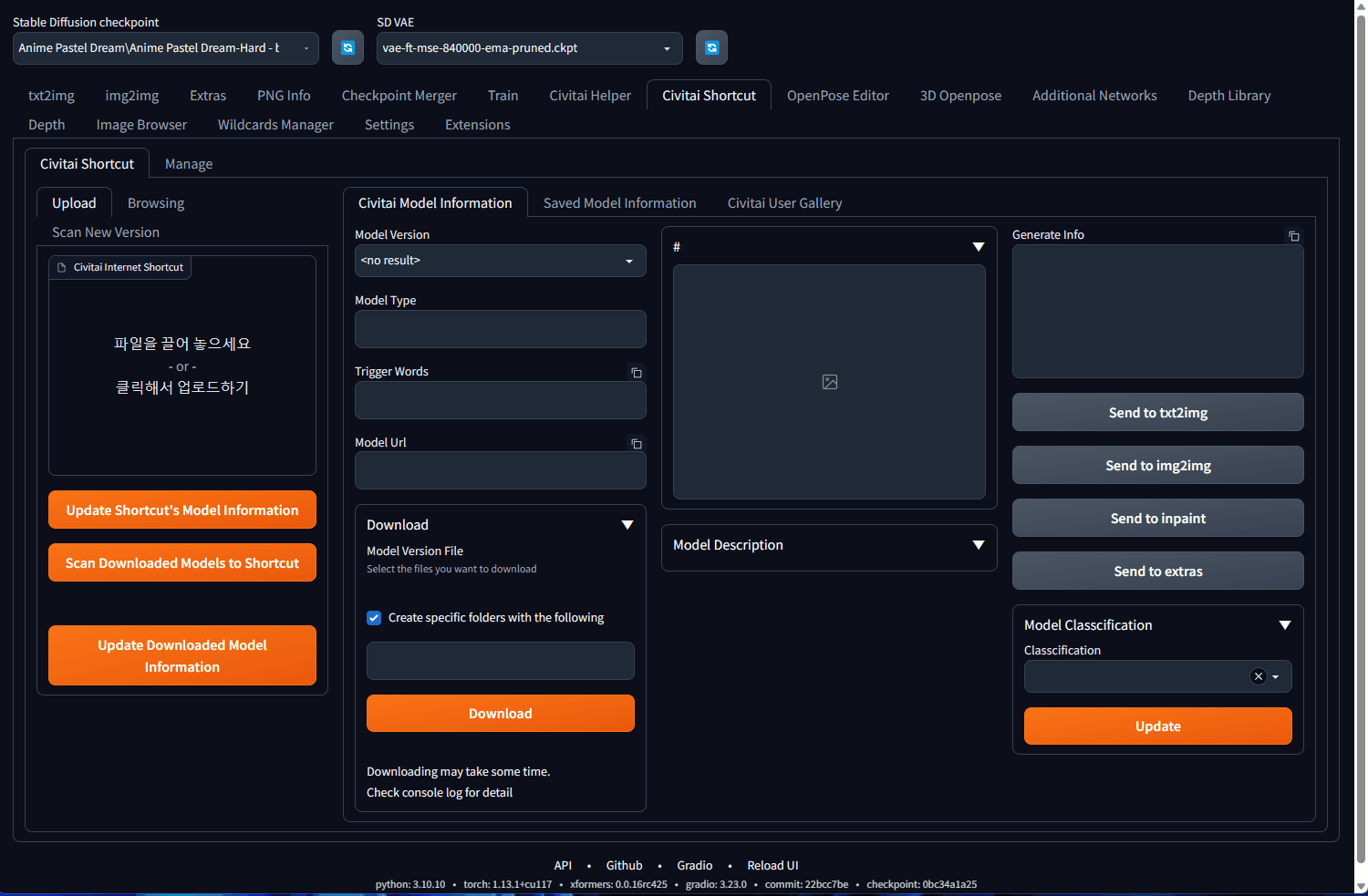Open the Depth Library tab

pyautogui.click(x=1229, y=96)
